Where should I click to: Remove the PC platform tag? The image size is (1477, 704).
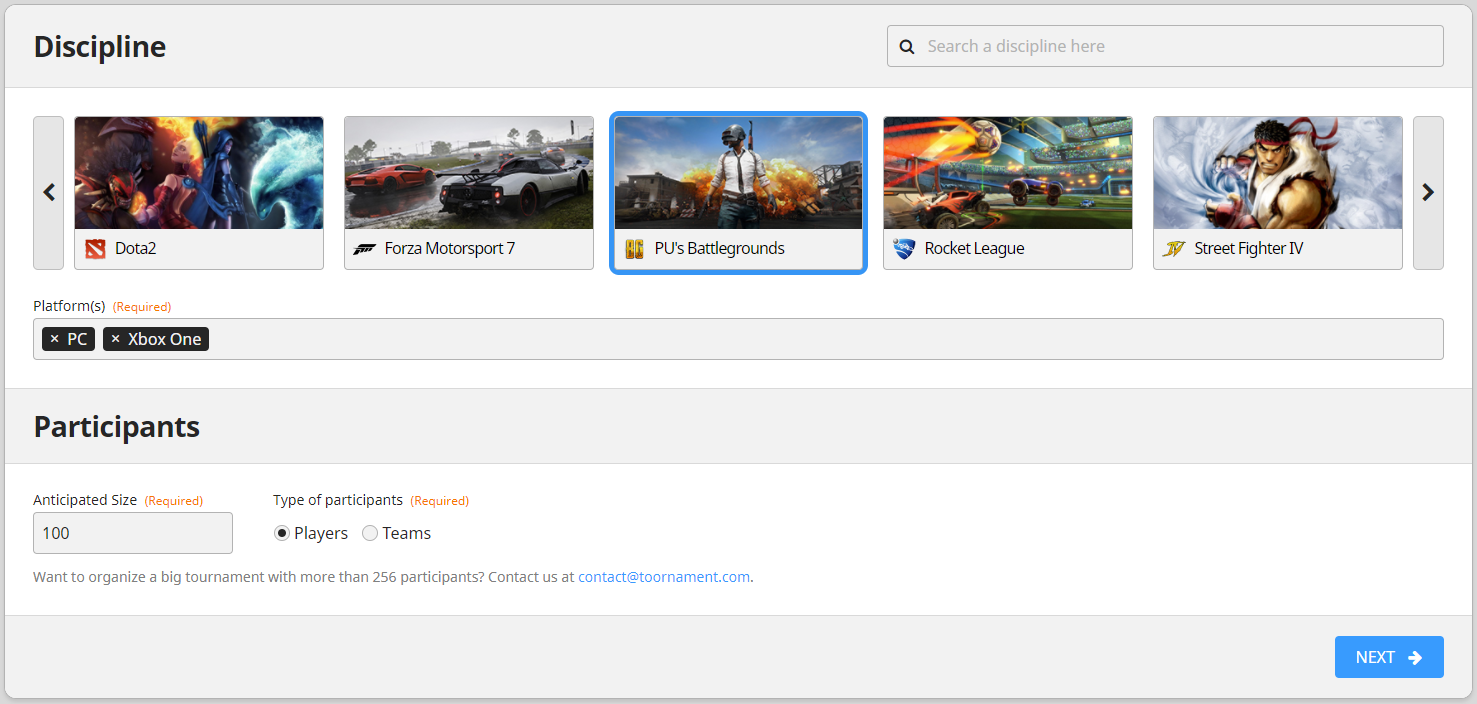55,339
